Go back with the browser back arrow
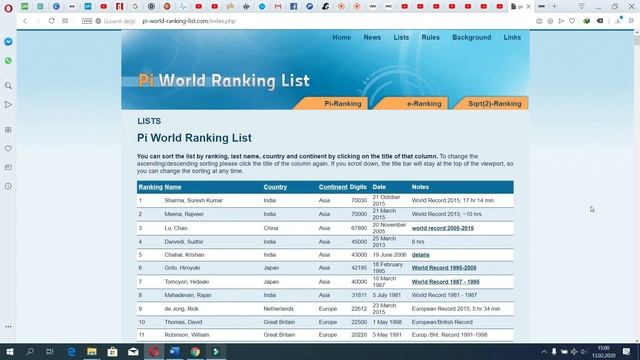 click(25, 21)
